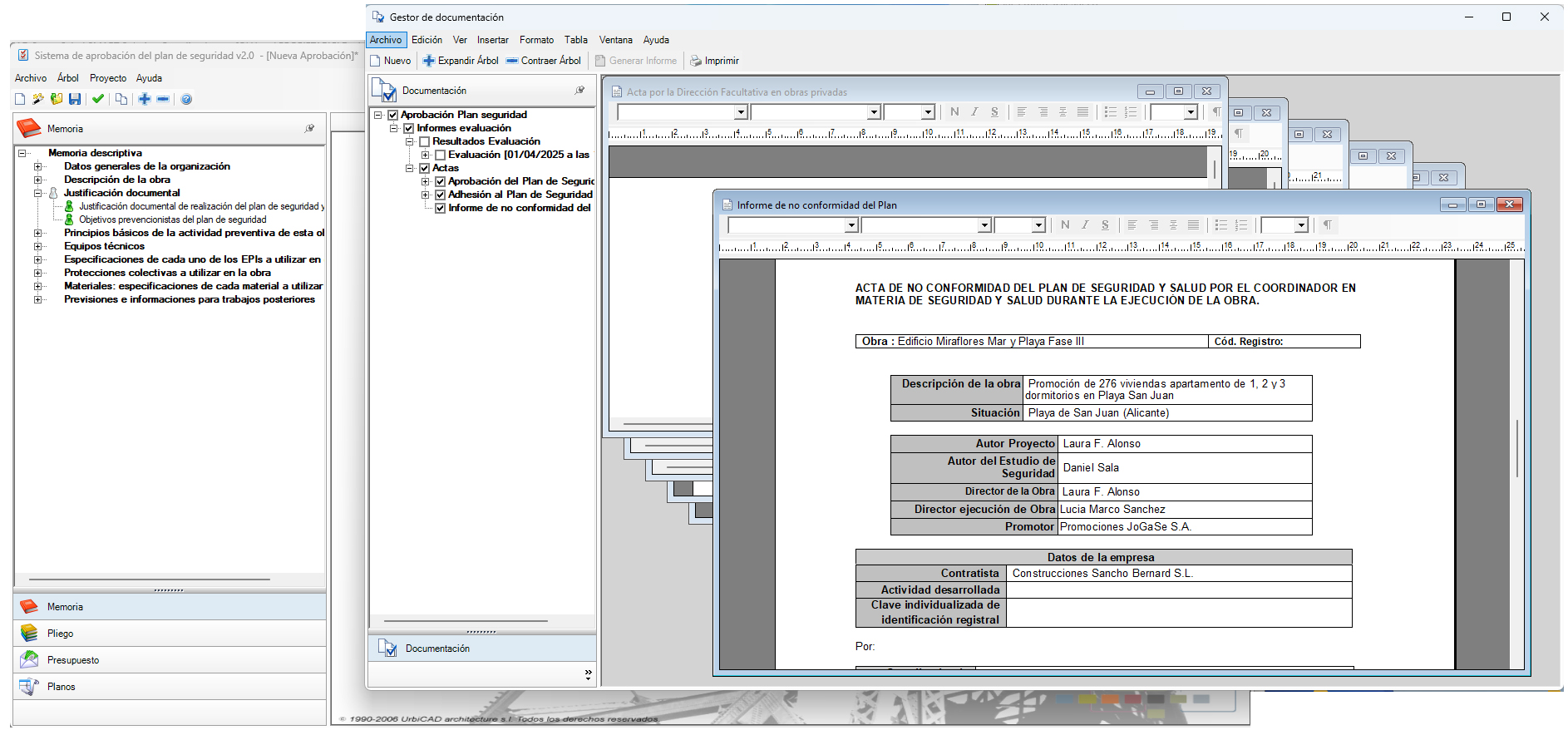Click Contraer Árbol button

(x=544, y=61)
